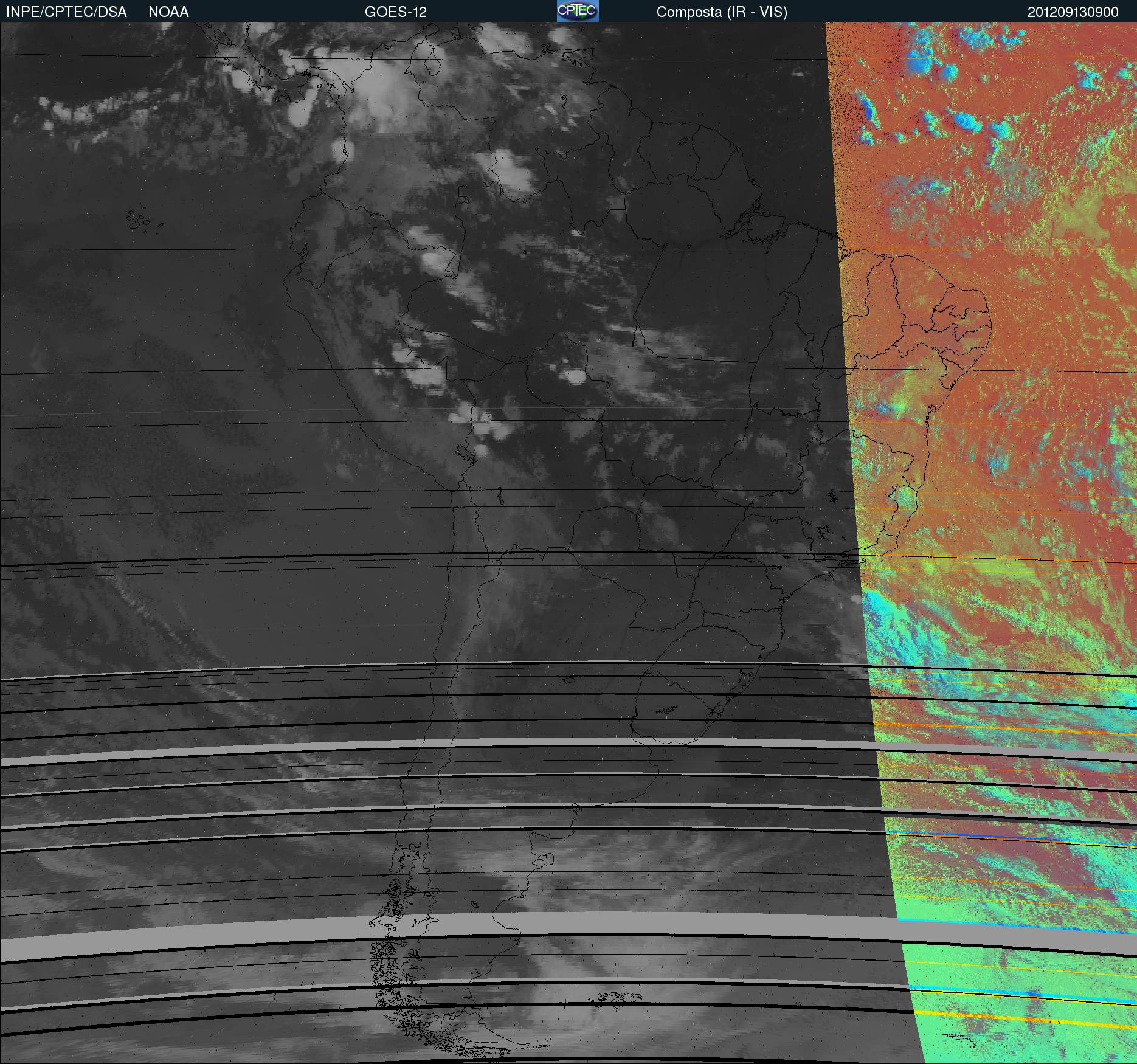1137x1064 pixels.
Task: Click the NOAA text in the header
Action: pos(168,12)
